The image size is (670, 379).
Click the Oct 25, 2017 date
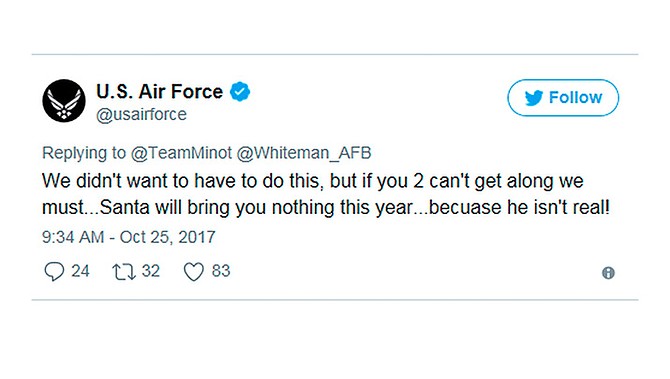tap(168, 237)
